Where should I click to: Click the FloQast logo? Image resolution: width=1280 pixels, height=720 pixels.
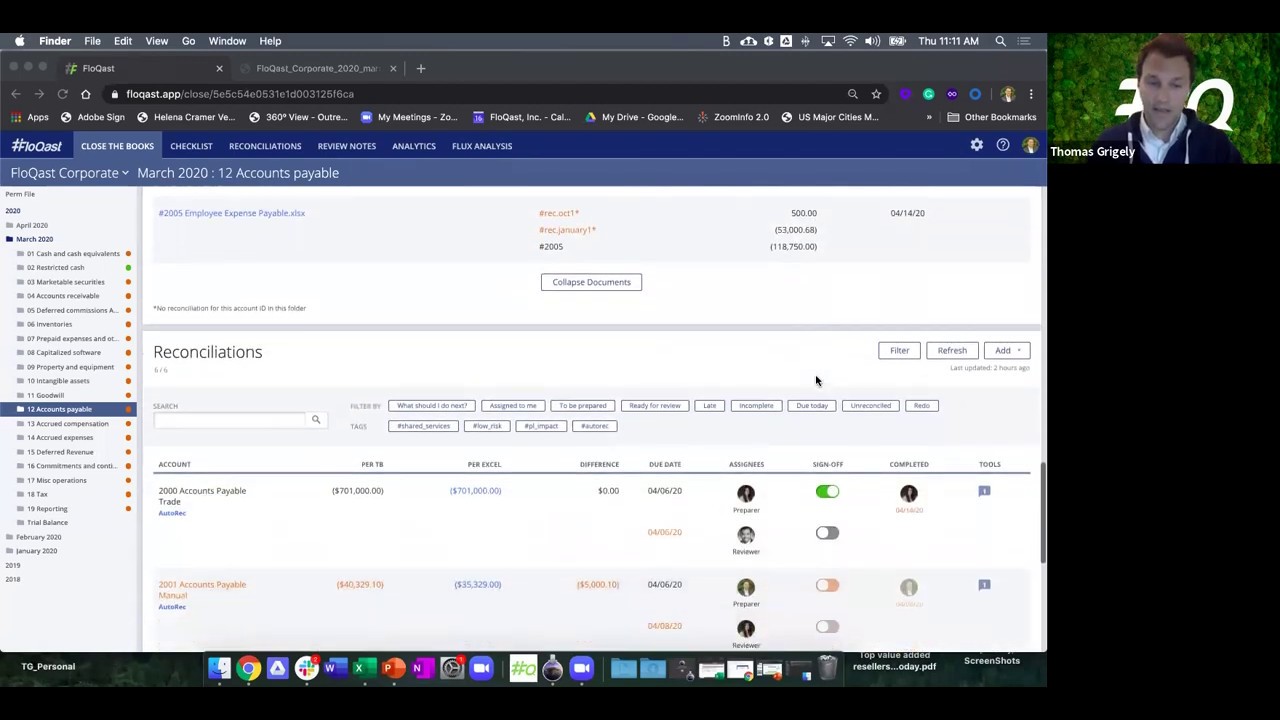pyautogui.click(x=36, y=146)
